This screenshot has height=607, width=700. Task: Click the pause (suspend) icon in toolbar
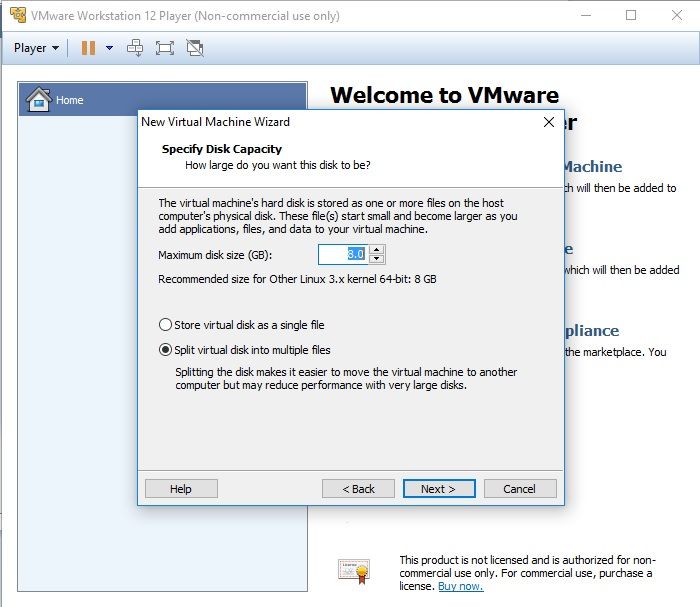tap(88, 48)
